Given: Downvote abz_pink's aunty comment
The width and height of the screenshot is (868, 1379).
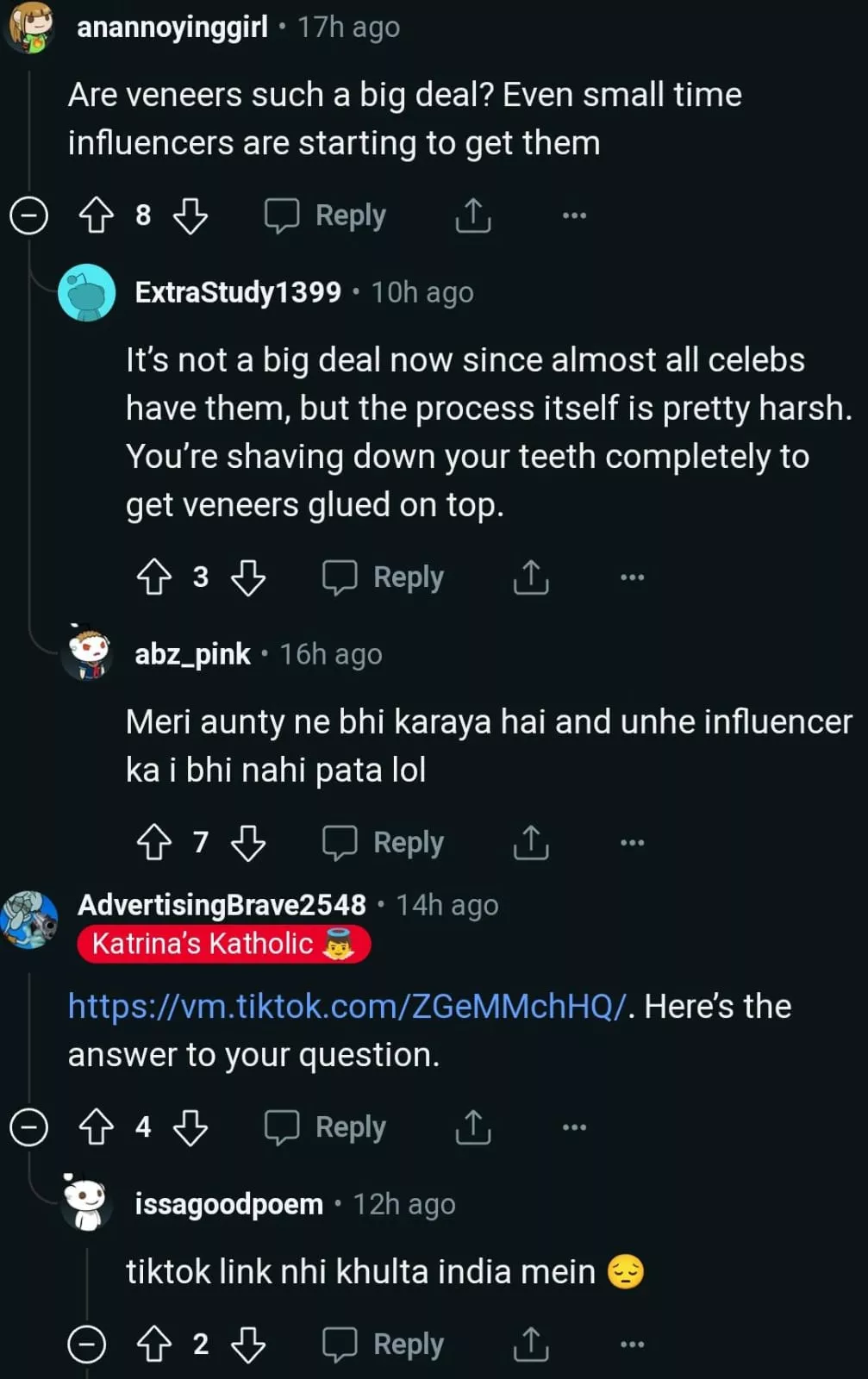Looking at the screenshot, I should 248,843.
